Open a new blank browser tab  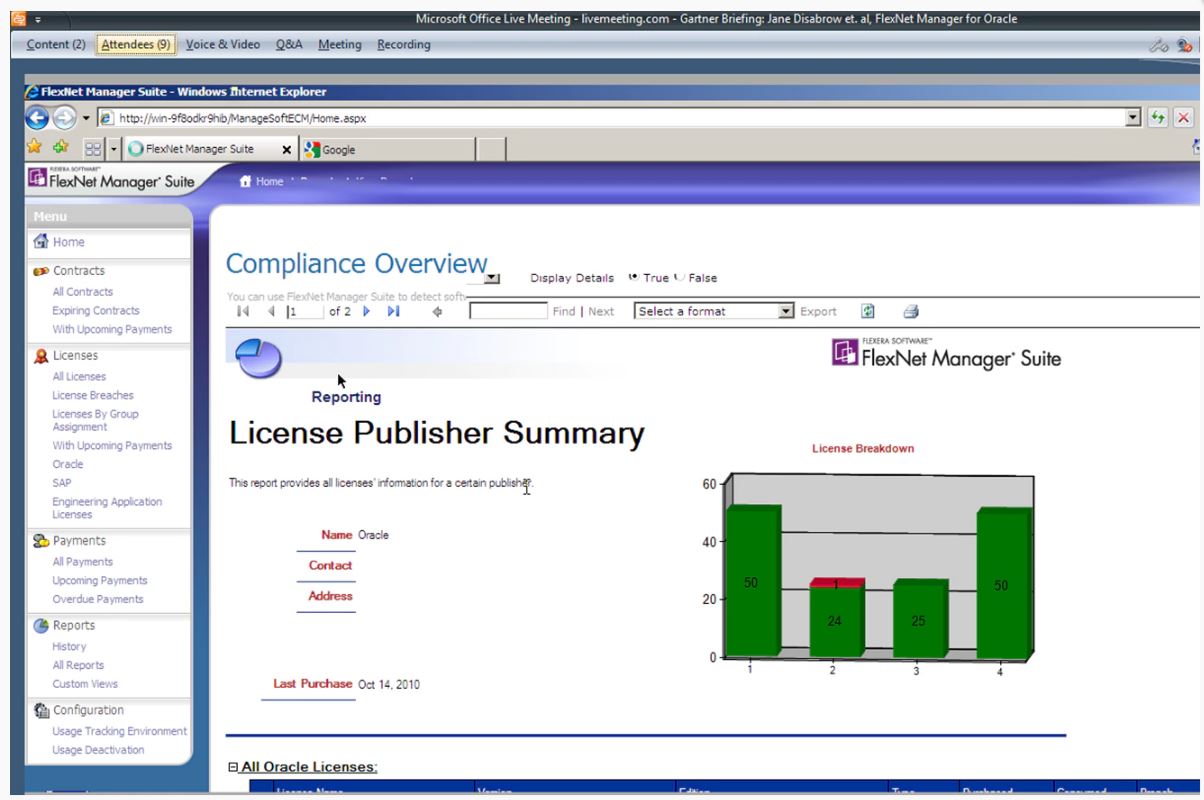click(x=490, y=149)
